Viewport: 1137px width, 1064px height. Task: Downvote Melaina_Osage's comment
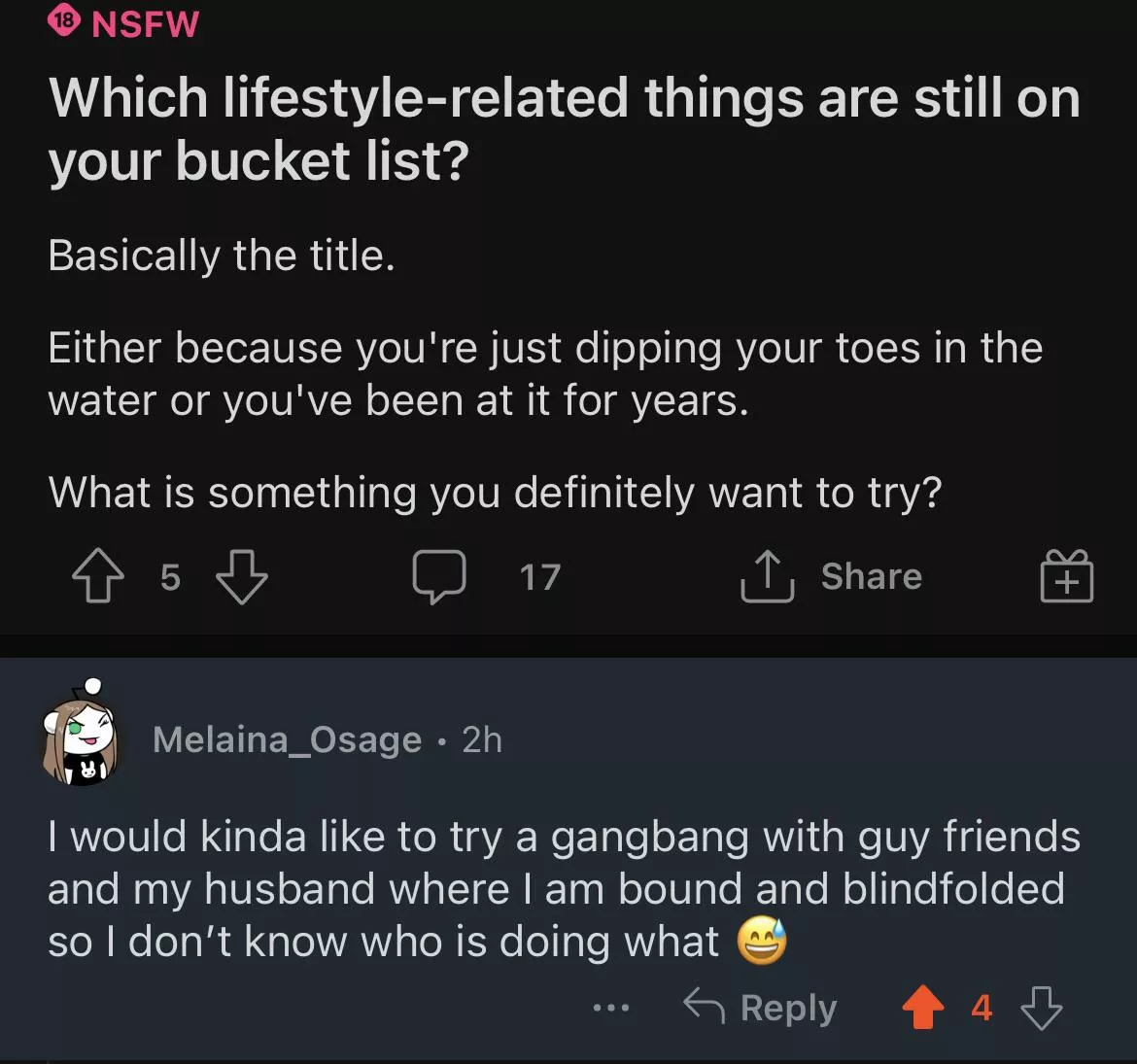coord(1042,1008)
